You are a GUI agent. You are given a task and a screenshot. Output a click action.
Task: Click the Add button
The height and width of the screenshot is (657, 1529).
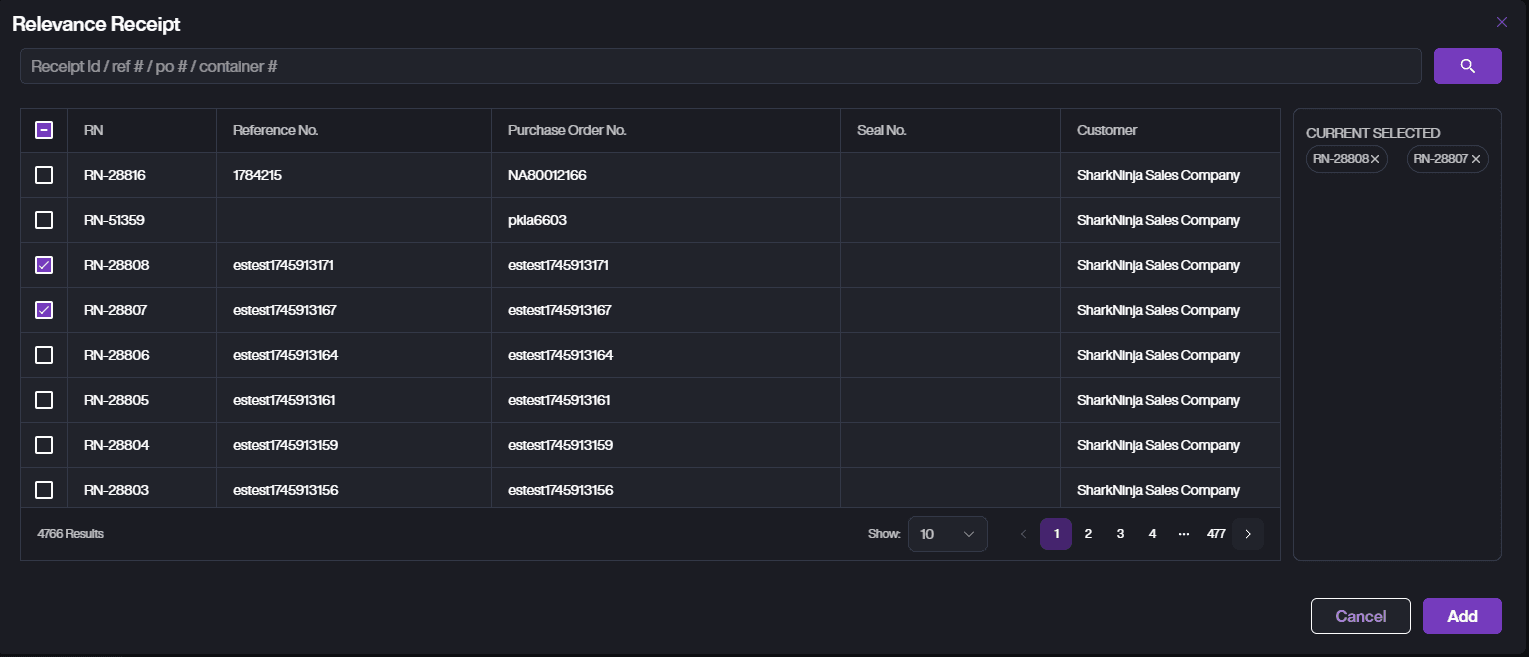click(x=1461, y=616)
